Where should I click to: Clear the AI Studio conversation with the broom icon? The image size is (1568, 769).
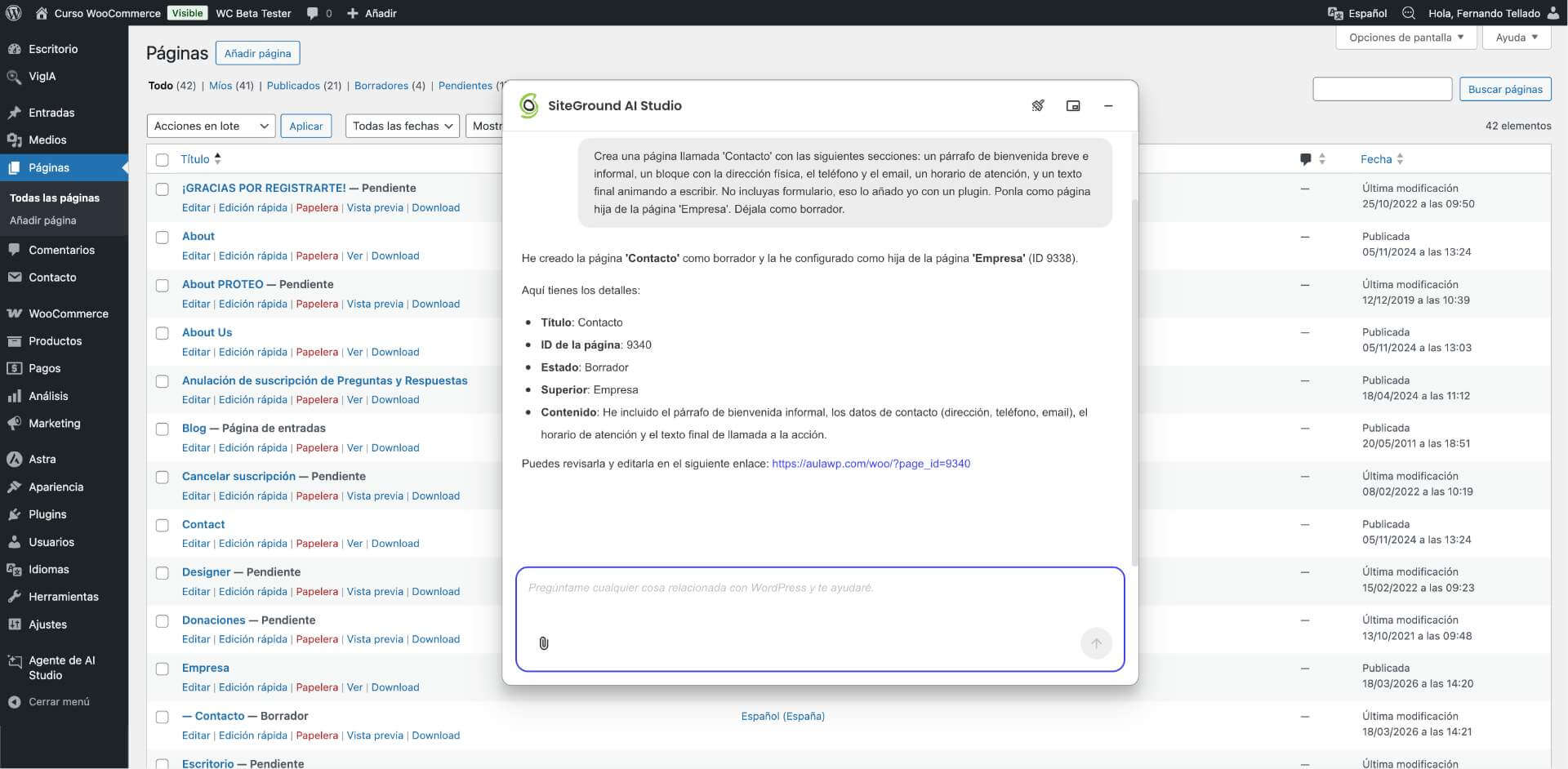tap(1038, 105)
